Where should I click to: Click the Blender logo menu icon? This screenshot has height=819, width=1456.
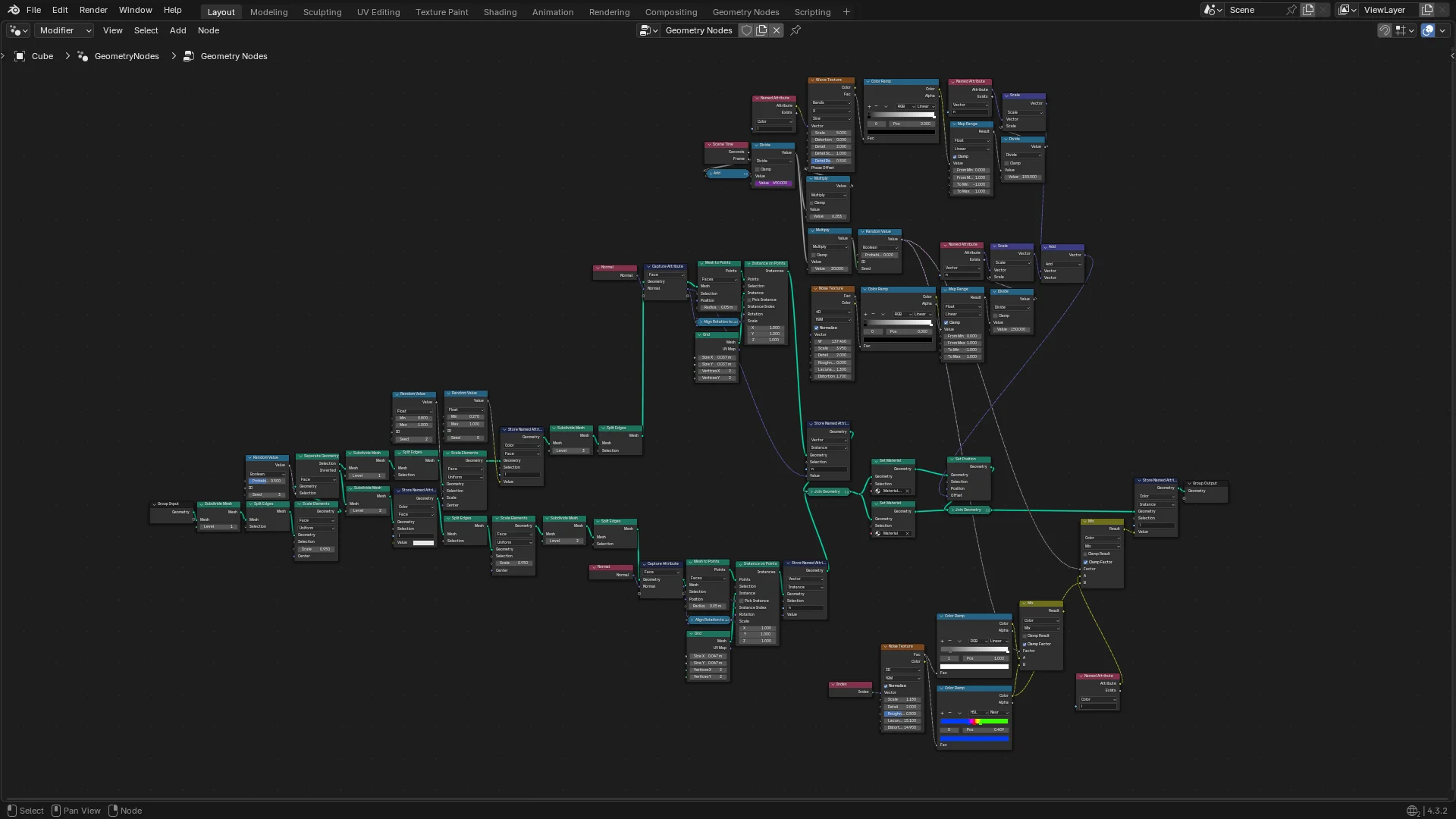pos(14,10)
